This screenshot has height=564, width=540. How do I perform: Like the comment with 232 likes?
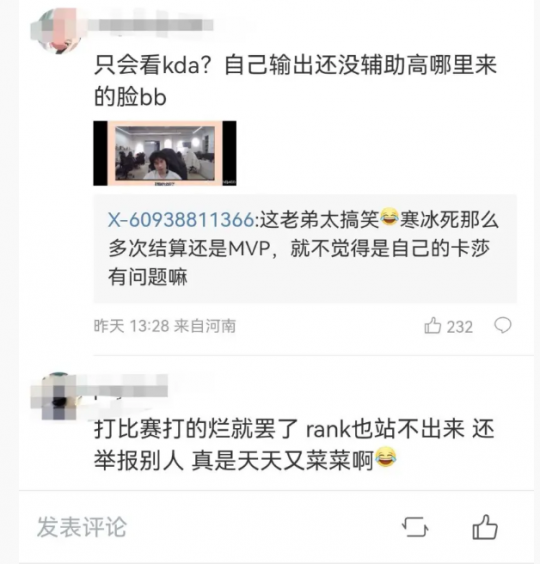click(433, 326)
